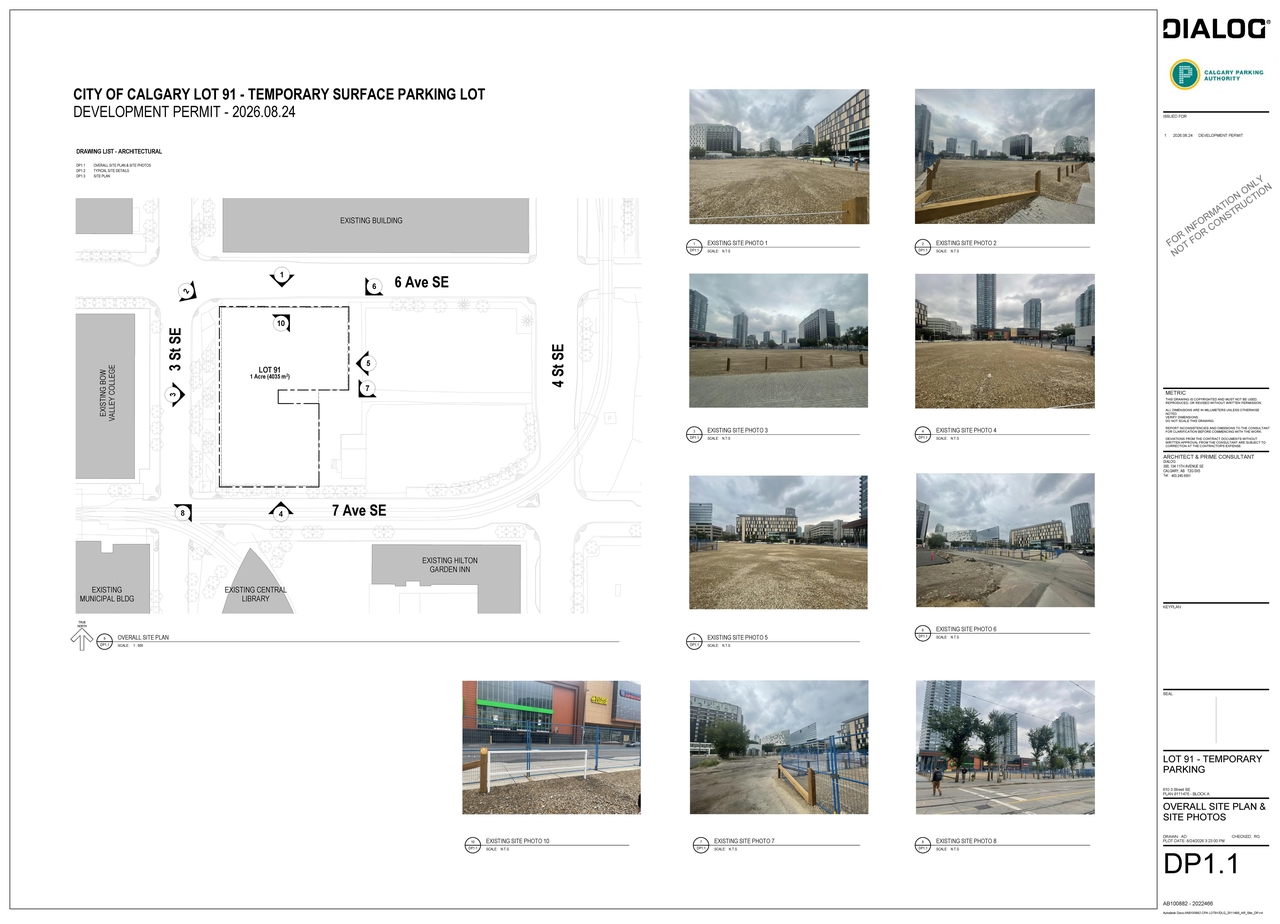Click the true north arrow symbol

(82, 639)
